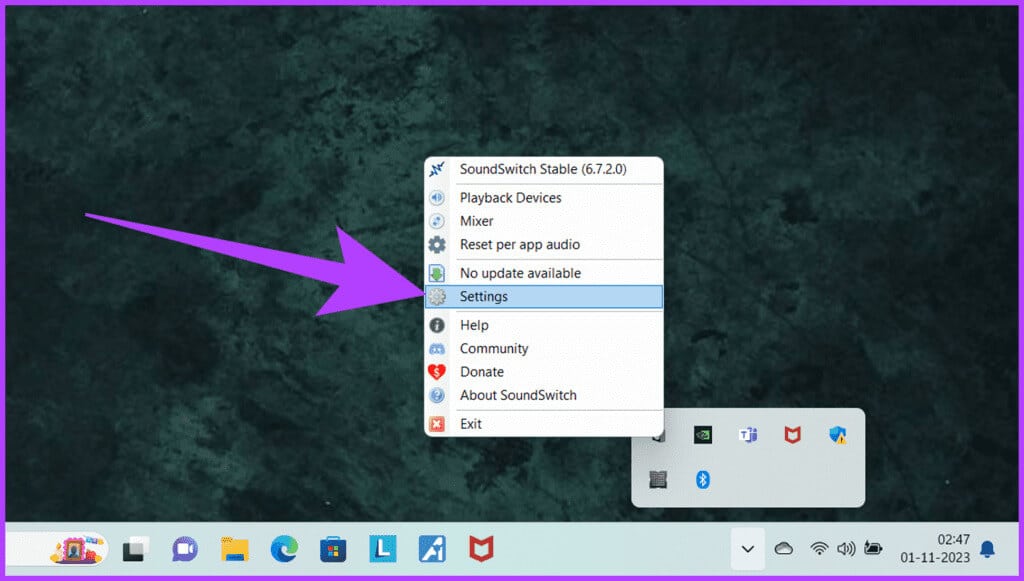Click the battery charging icon
The image size is (1024, 581).
tap(873, 549)
